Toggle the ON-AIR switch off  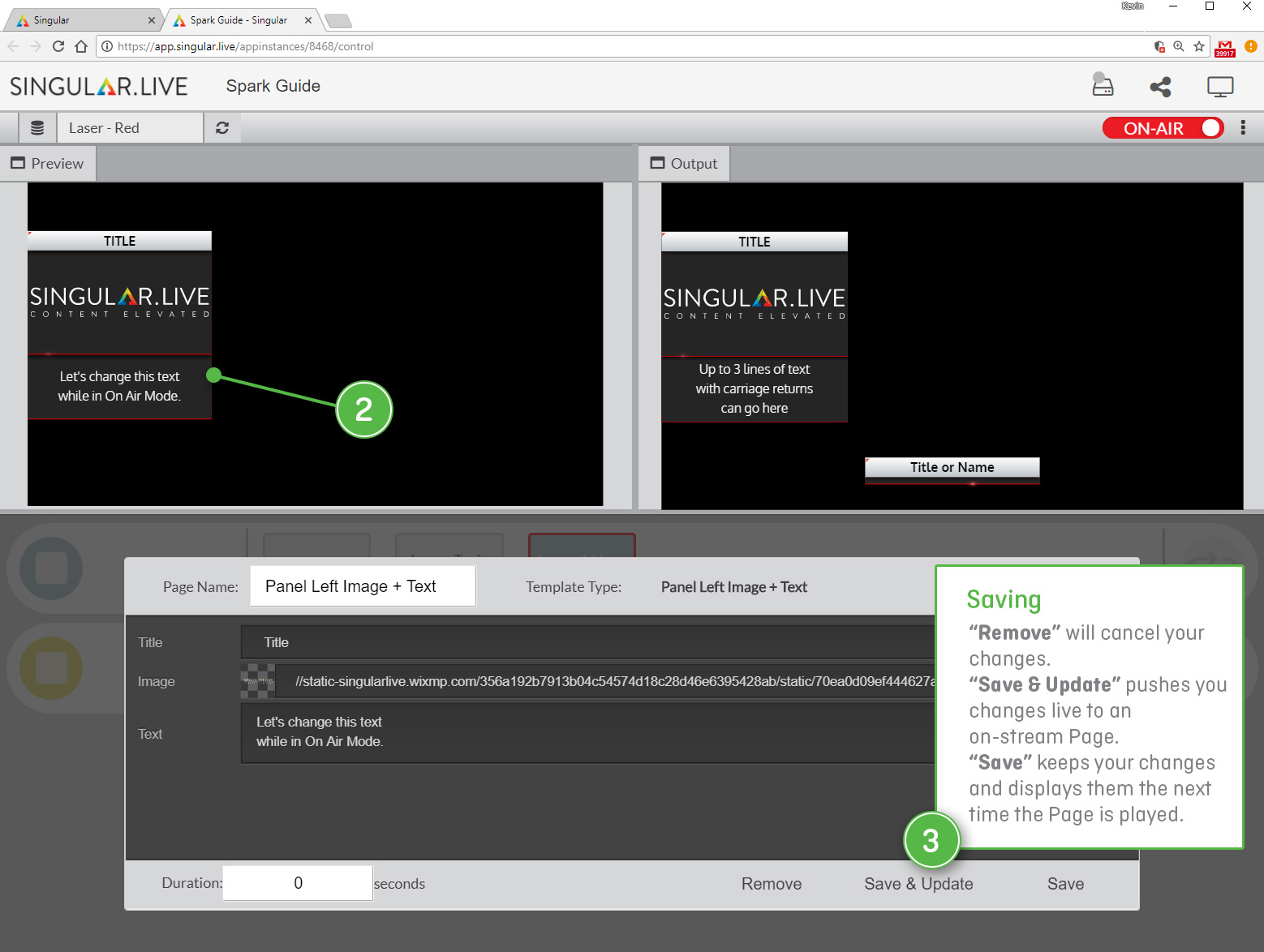coord(1163,128)
